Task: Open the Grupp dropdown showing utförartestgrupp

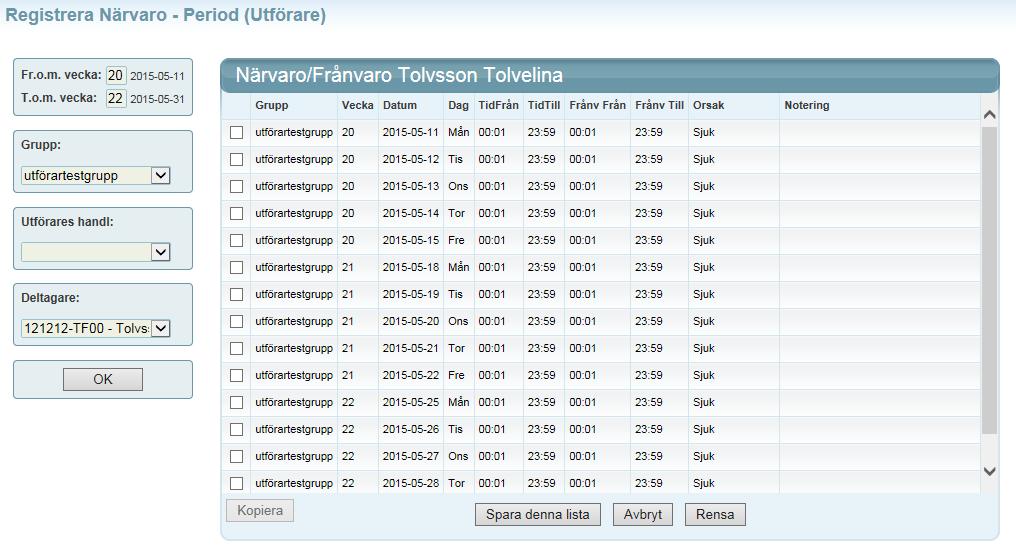Action: 95,176
